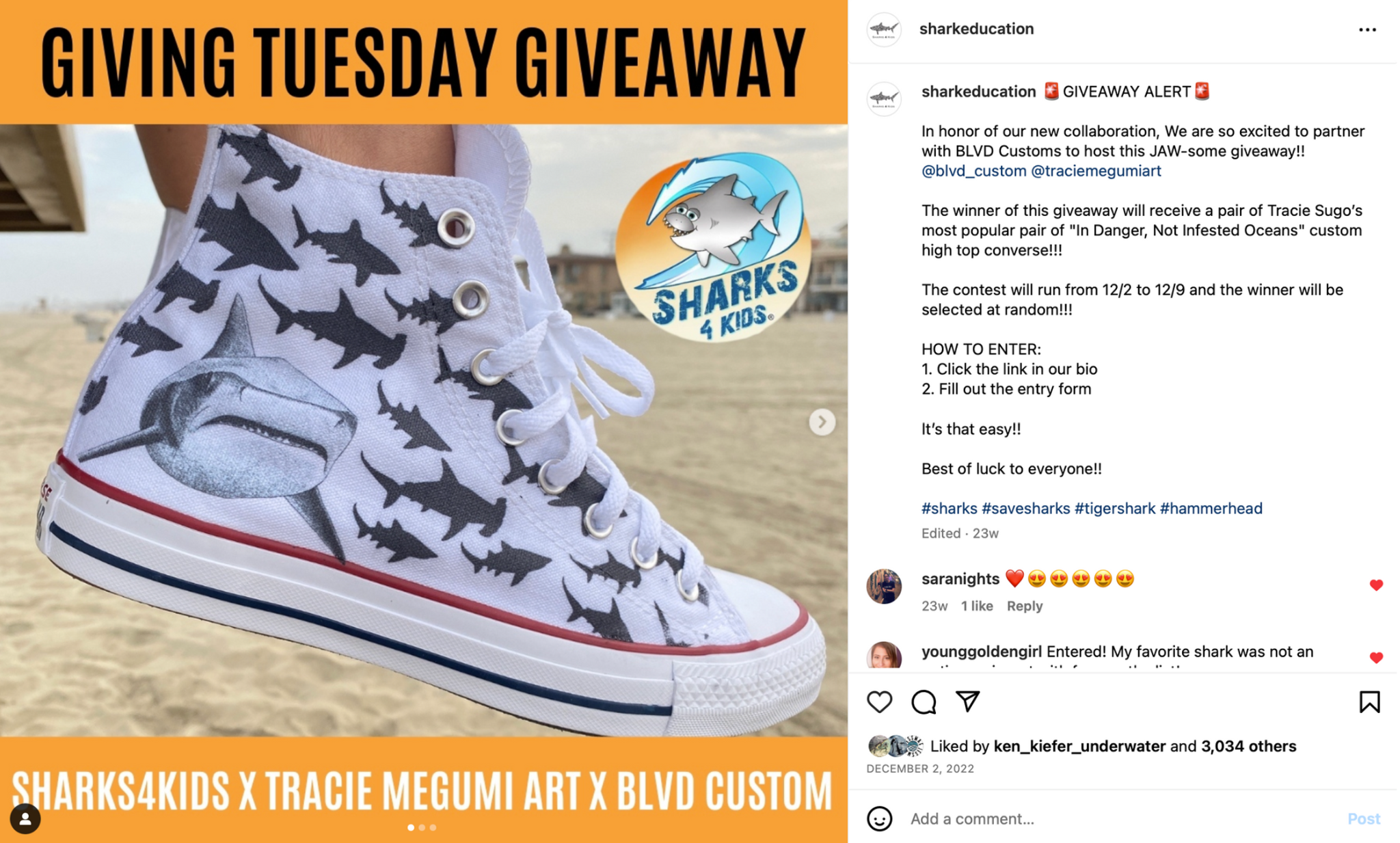Visit the @traciemegumiart mention
1400x843 pixels.
pyautogui.click(x=1096, y=171)
